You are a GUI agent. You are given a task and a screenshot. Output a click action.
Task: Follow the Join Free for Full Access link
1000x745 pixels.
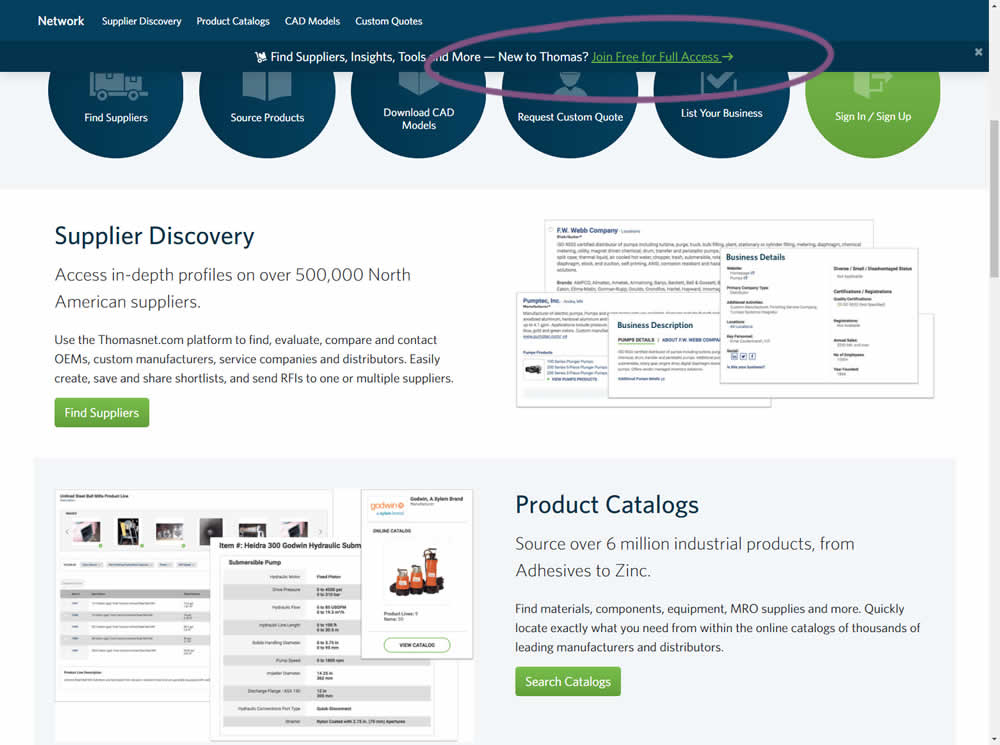click(662, 57)
